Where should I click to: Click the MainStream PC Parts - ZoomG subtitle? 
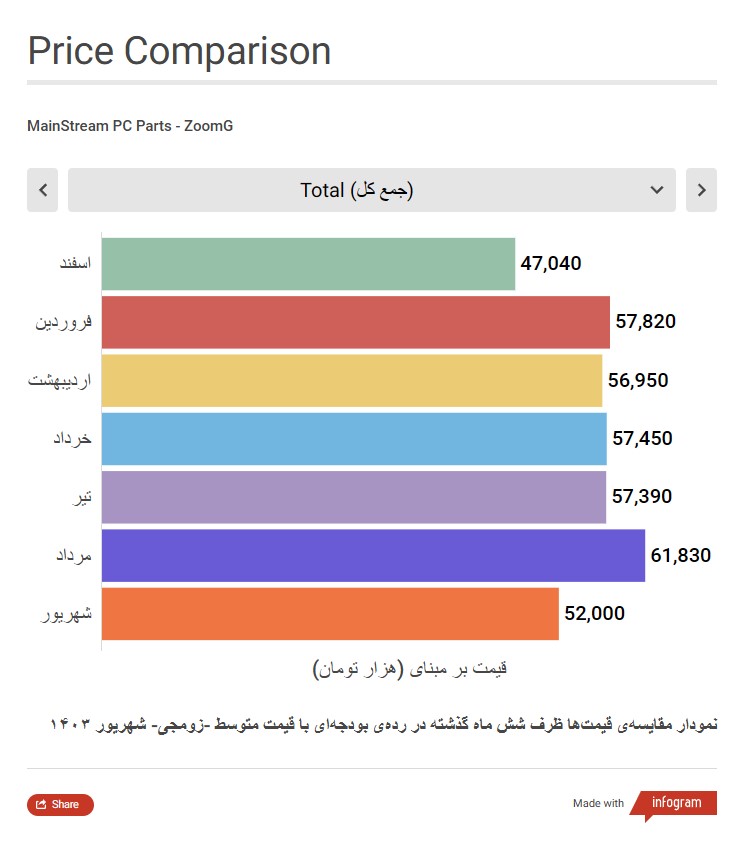130,126
